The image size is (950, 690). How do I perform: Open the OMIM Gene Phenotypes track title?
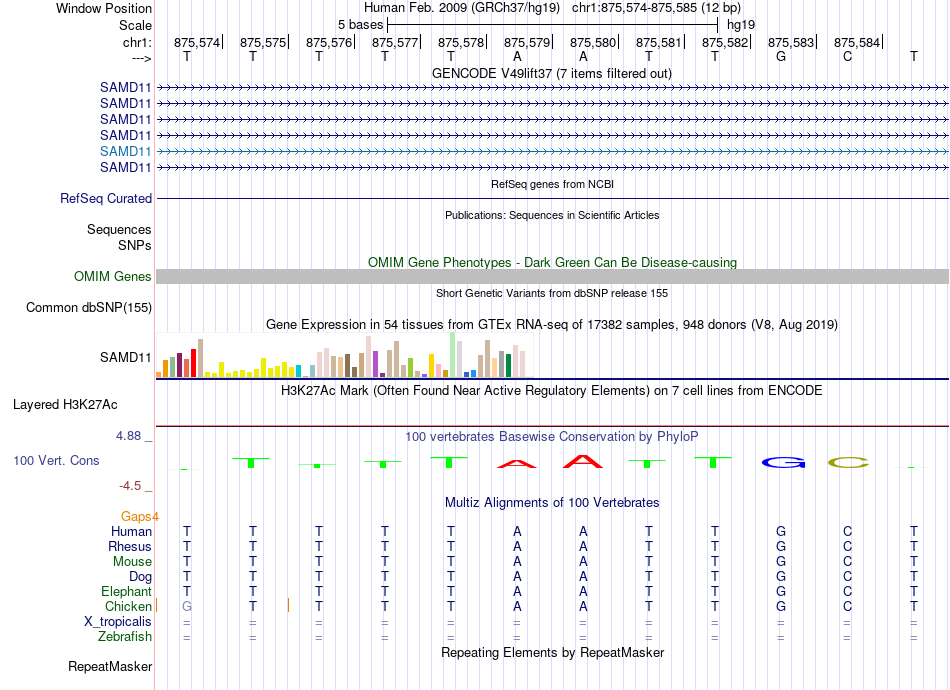coord(552,262)
